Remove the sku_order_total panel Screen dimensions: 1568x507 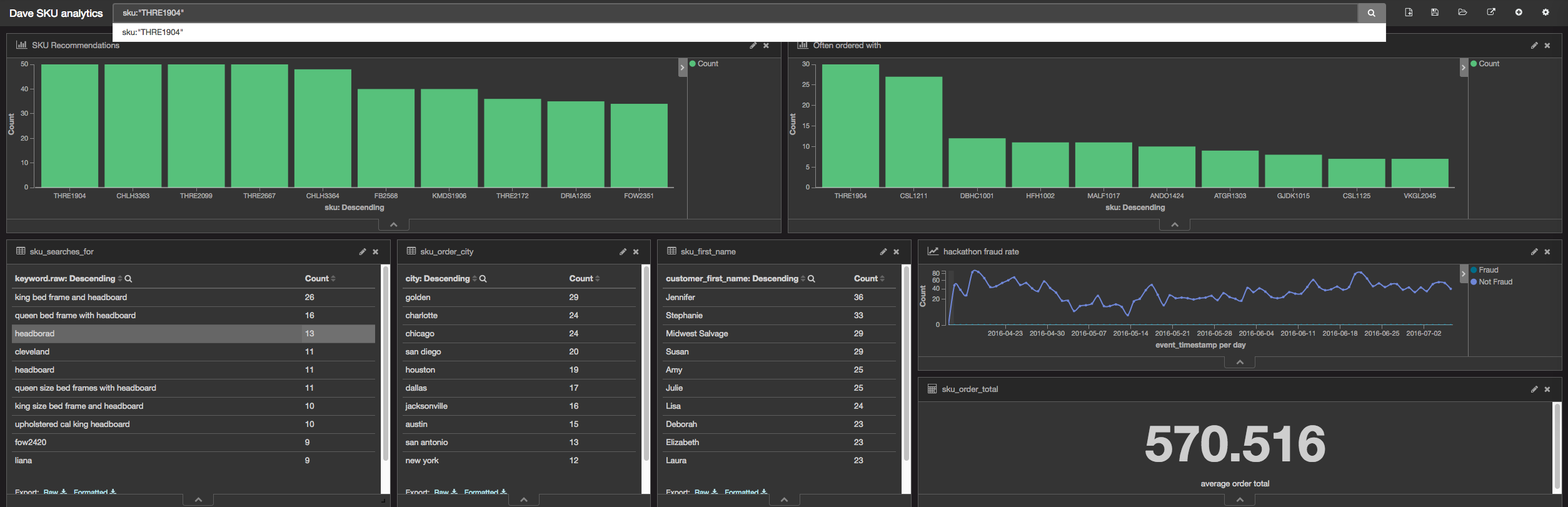(x=1547, y=389)
